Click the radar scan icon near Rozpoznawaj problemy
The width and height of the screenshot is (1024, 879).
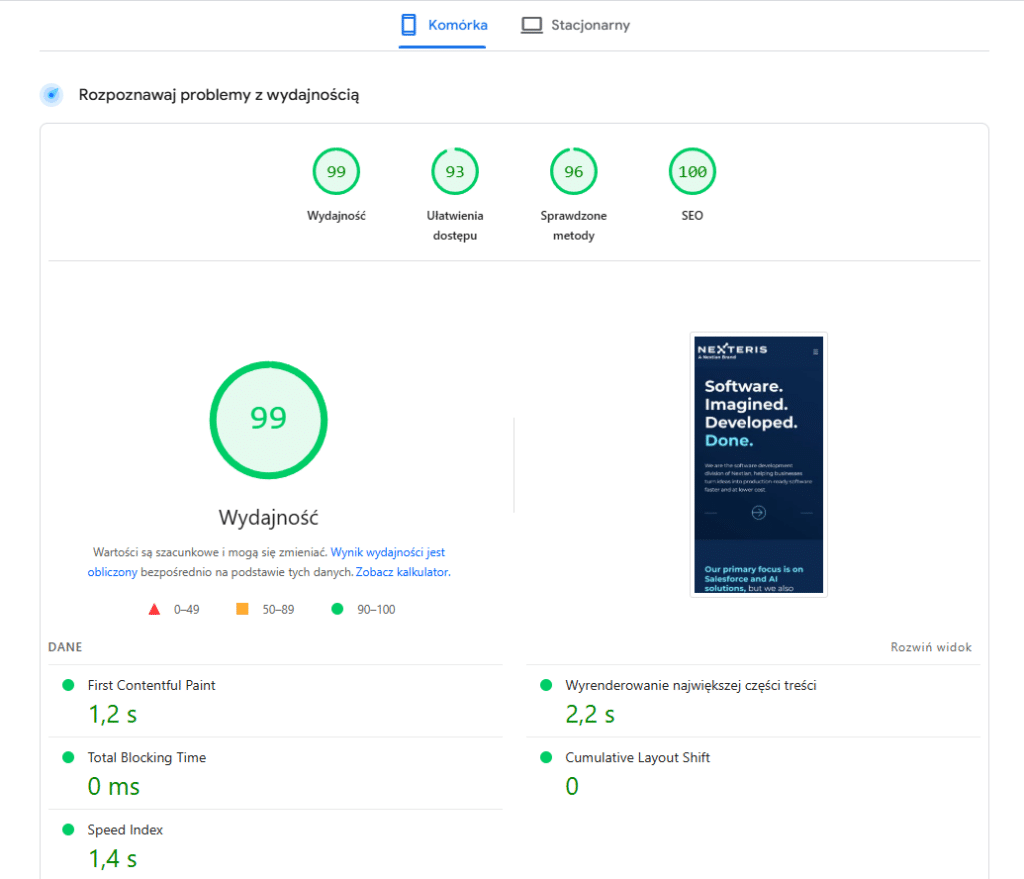51,95
